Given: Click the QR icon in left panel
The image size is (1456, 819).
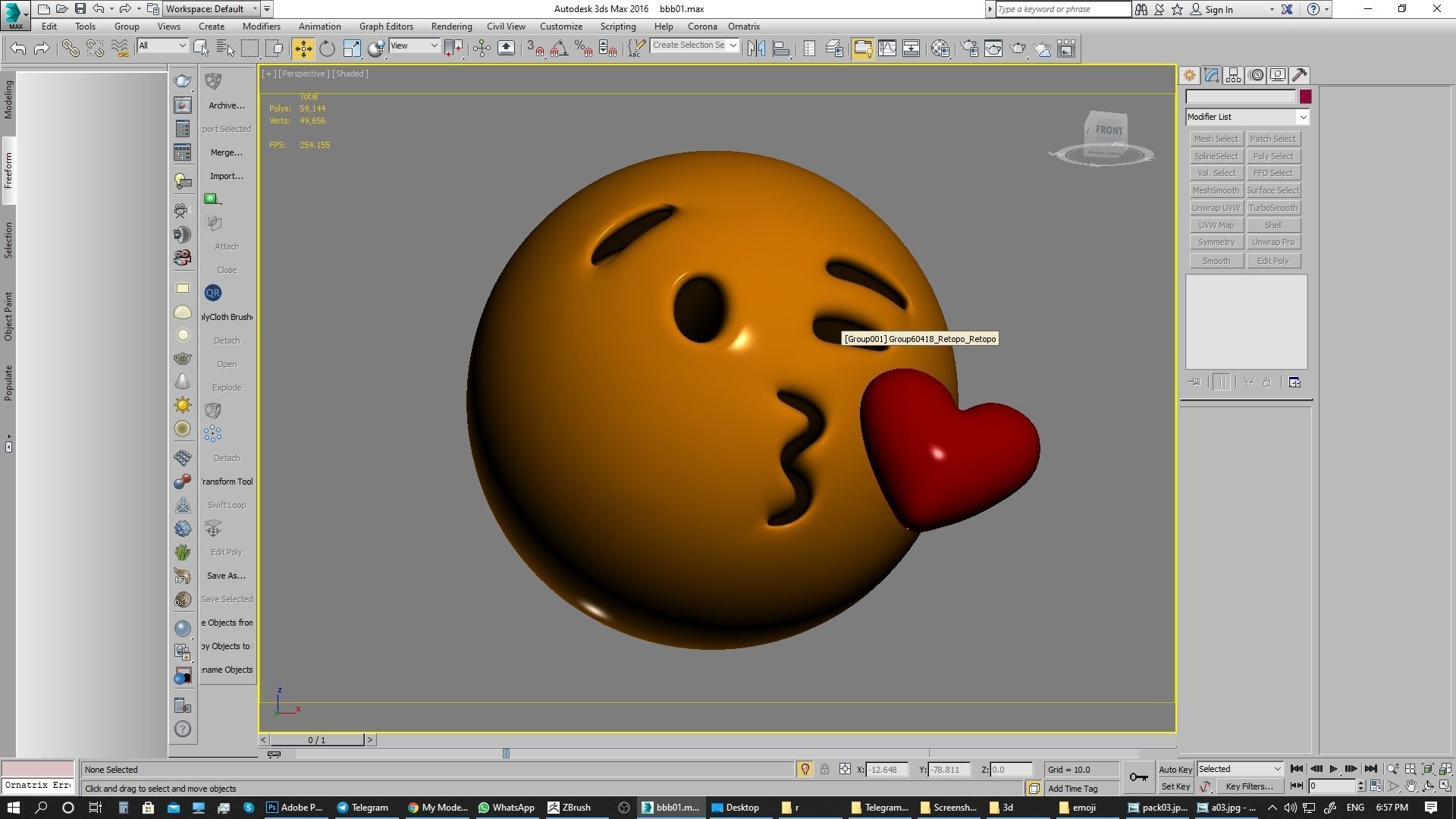Looking at the screenshot, I should 212,293.
